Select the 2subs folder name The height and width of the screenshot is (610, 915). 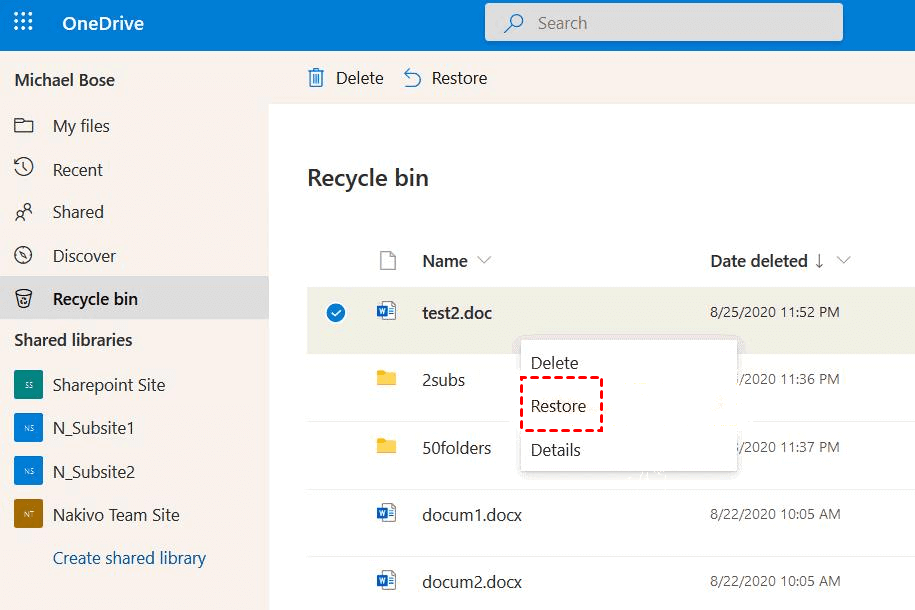443,380
